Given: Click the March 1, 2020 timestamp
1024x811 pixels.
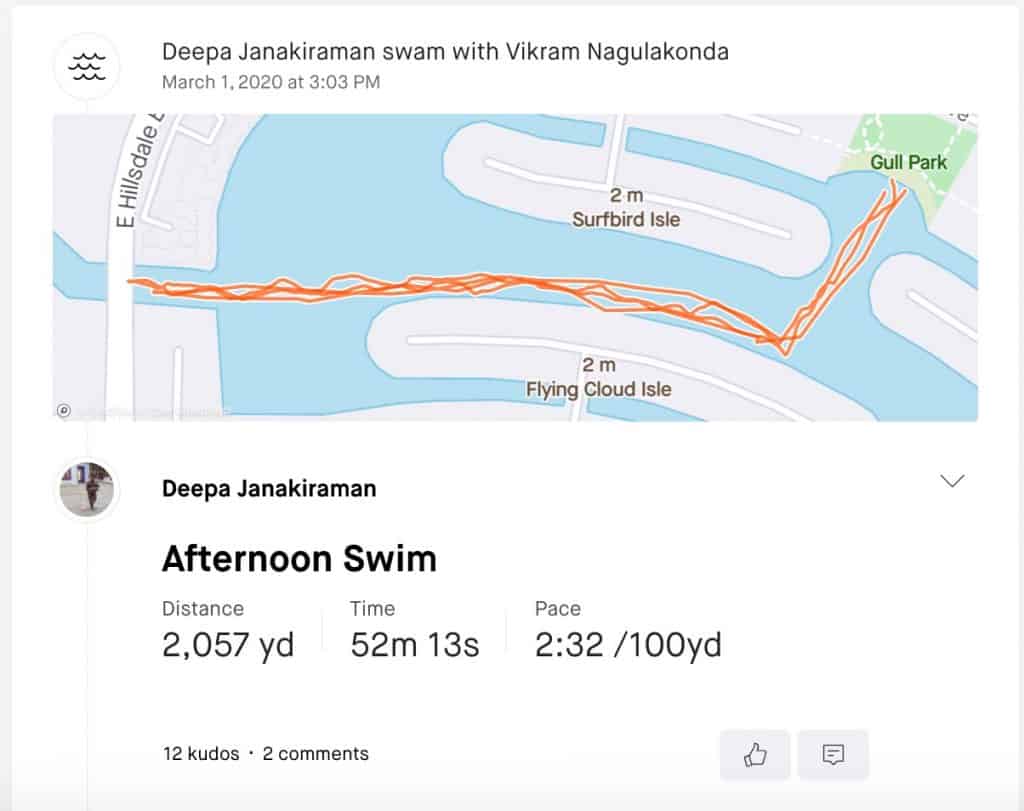Looking at the screenshot, I should 271,82.
